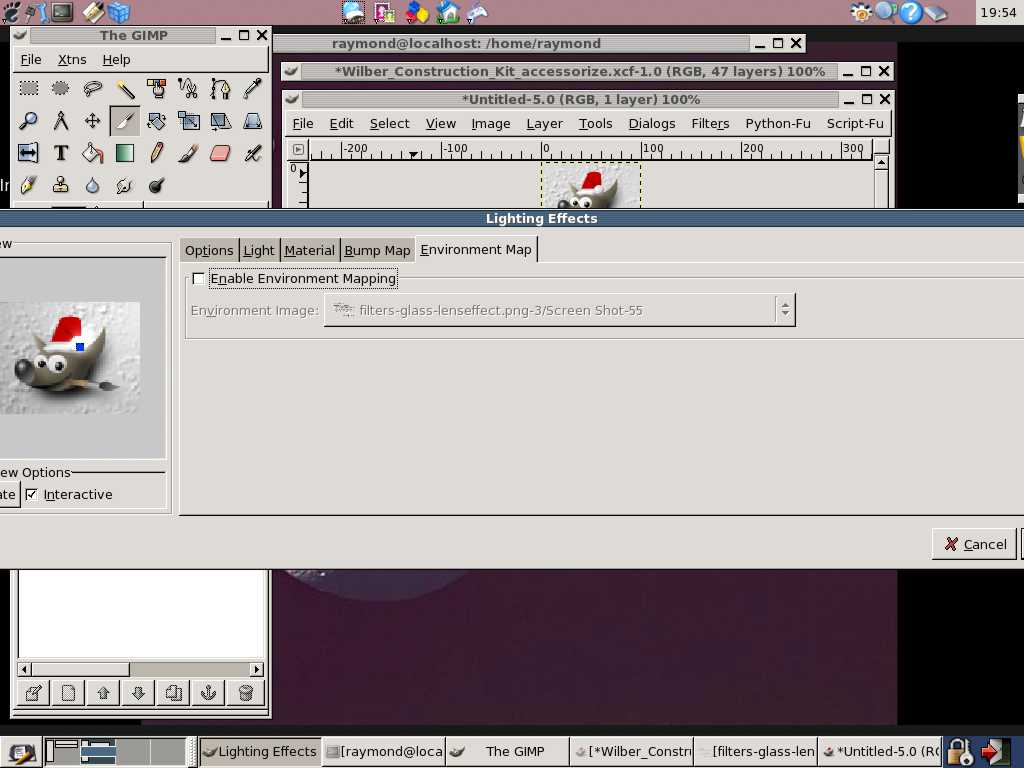Select the Bucket Fill tool
This screenshot has width=1024, height=768.
pyautogui.click(x=92, y=153)
